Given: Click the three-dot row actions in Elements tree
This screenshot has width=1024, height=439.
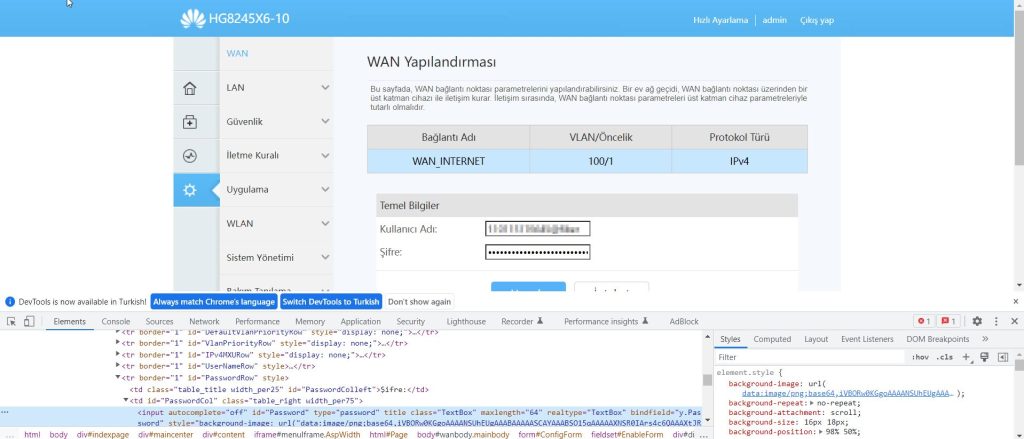Looking at the screenshot, I should point(5,413).
